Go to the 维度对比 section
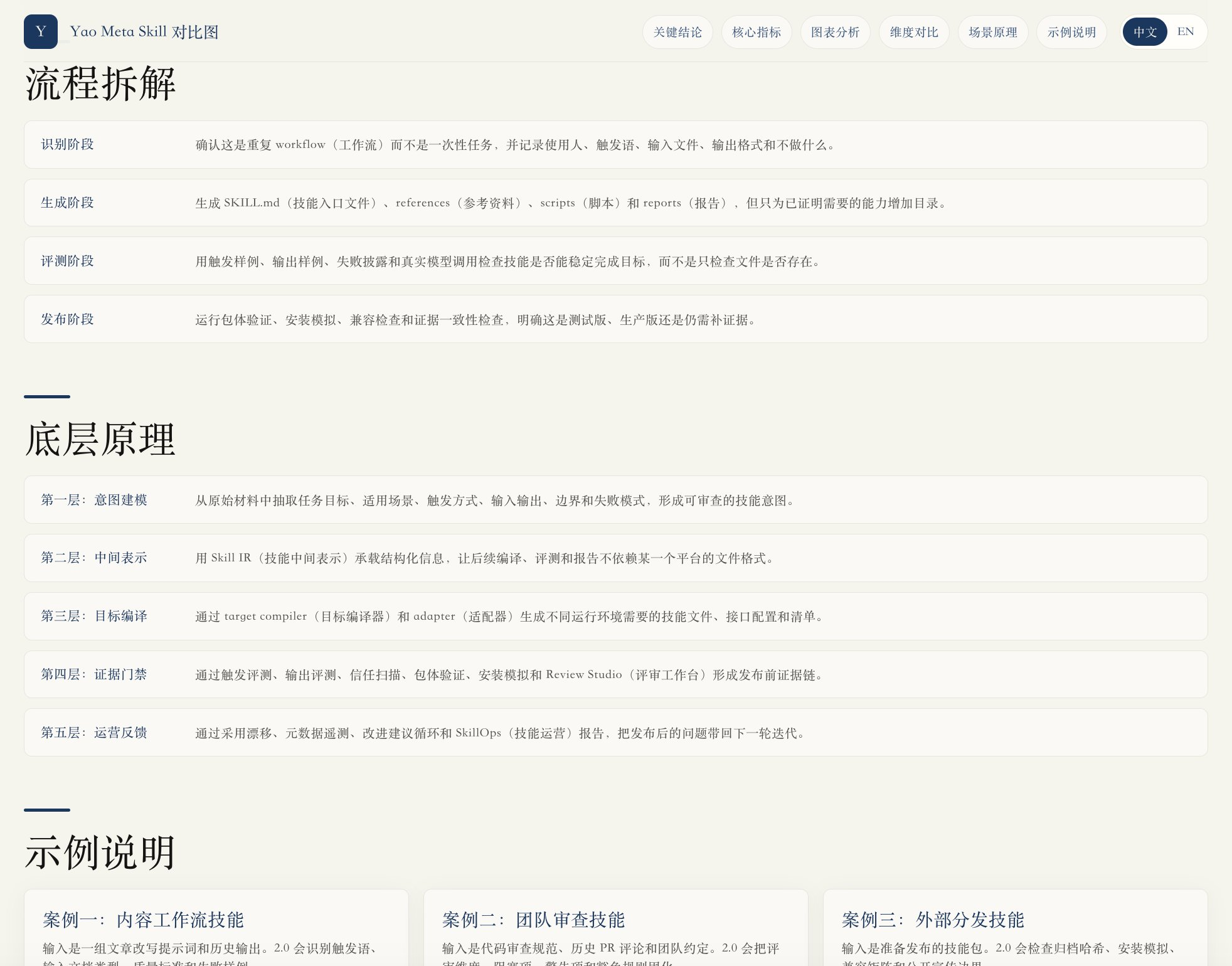The image size is (1232, 966). coord(914,32)
